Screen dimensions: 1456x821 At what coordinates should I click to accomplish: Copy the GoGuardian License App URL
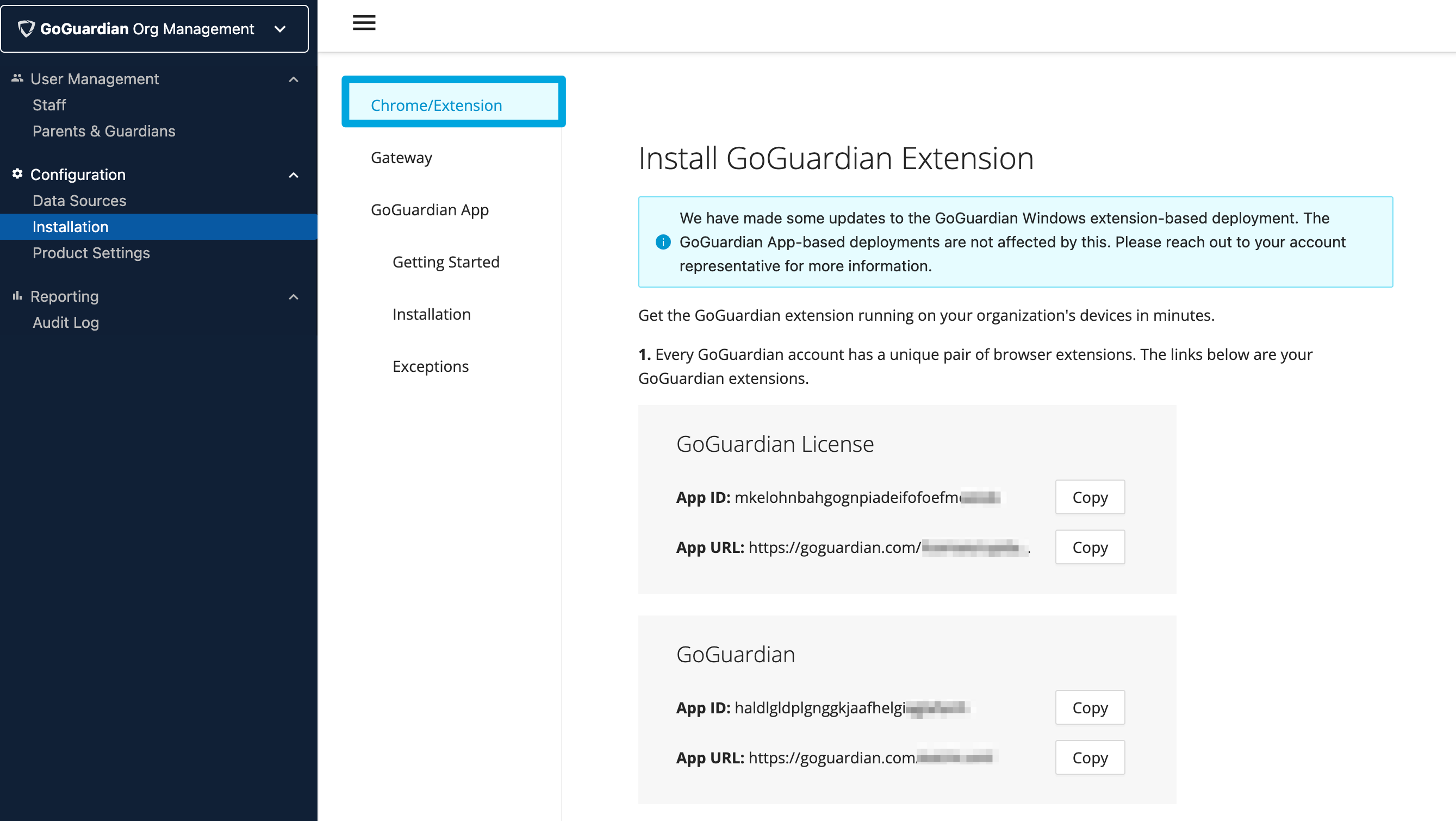[x=1089, y=547]
